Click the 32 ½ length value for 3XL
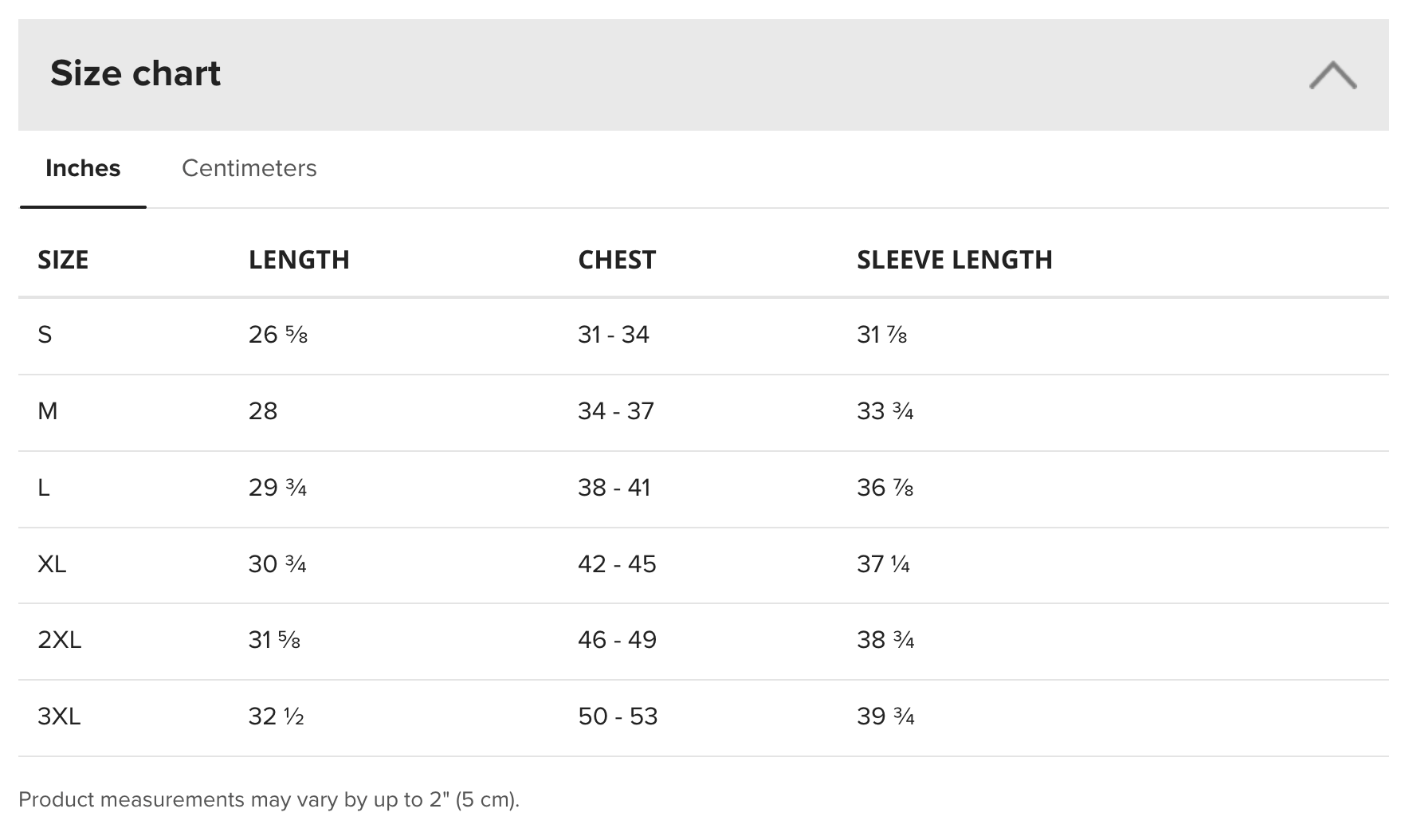 (x=277, y=716)
